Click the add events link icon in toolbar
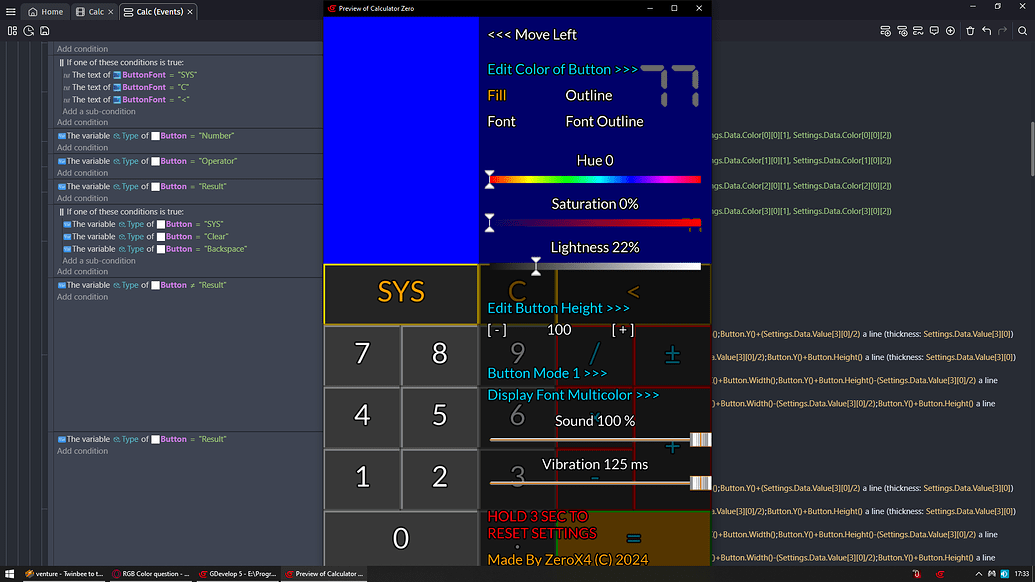The image size is (1035, 582). pos(918,31)
